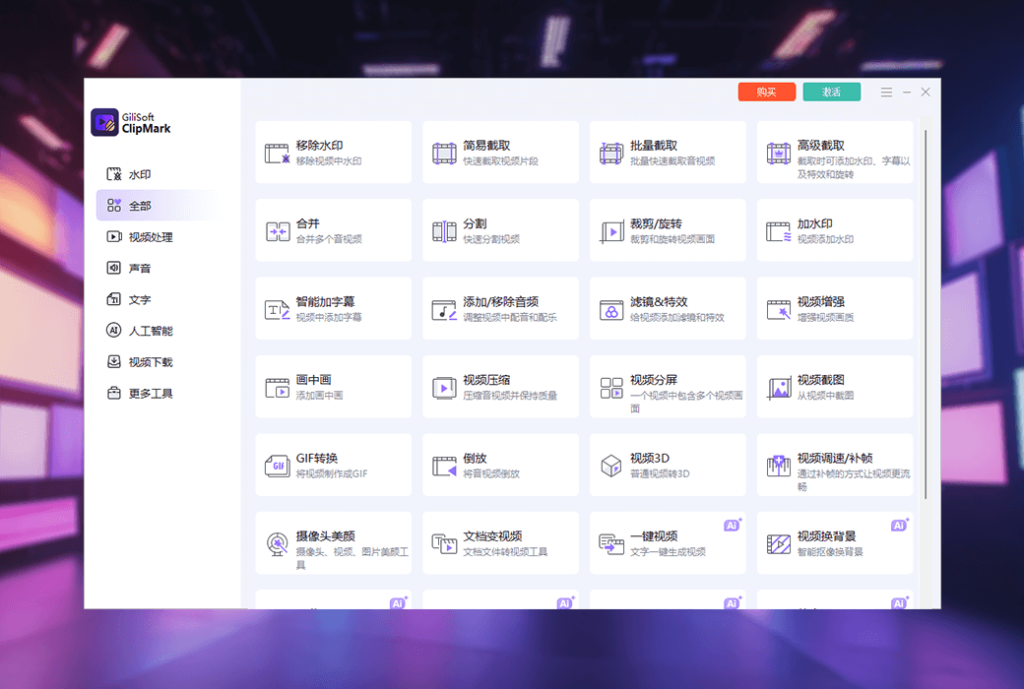Switch to the 人工智能 sidebar category
This screenshot has width=1024, height=689.
(160, 330)
